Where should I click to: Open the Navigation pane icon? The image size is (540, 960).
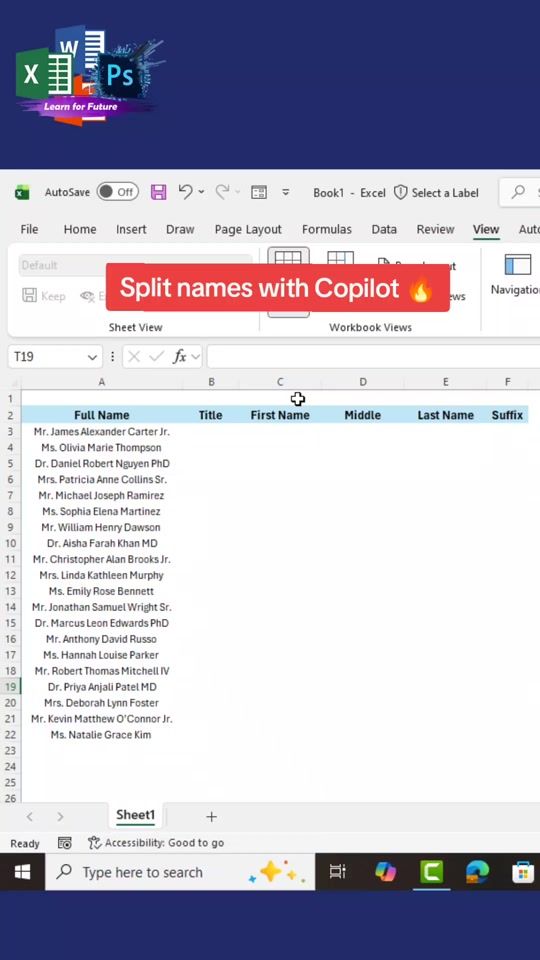tap(517, 264)
